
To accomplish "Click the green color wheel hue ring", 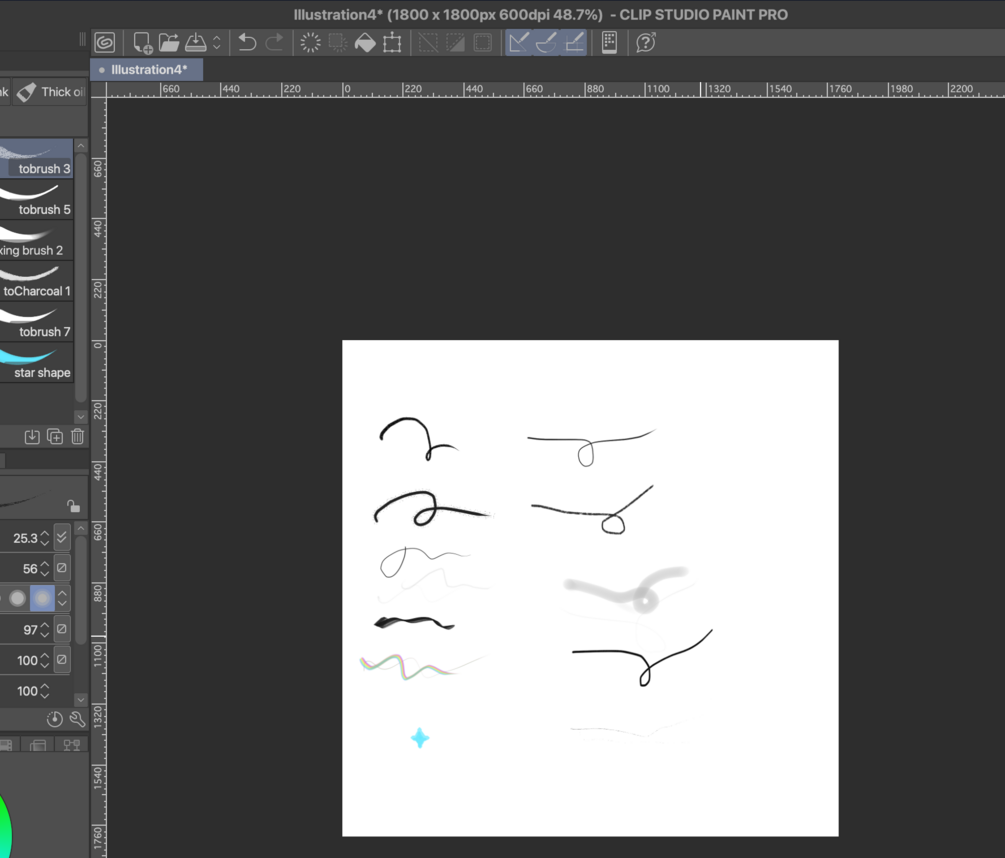I will [5, 827].
